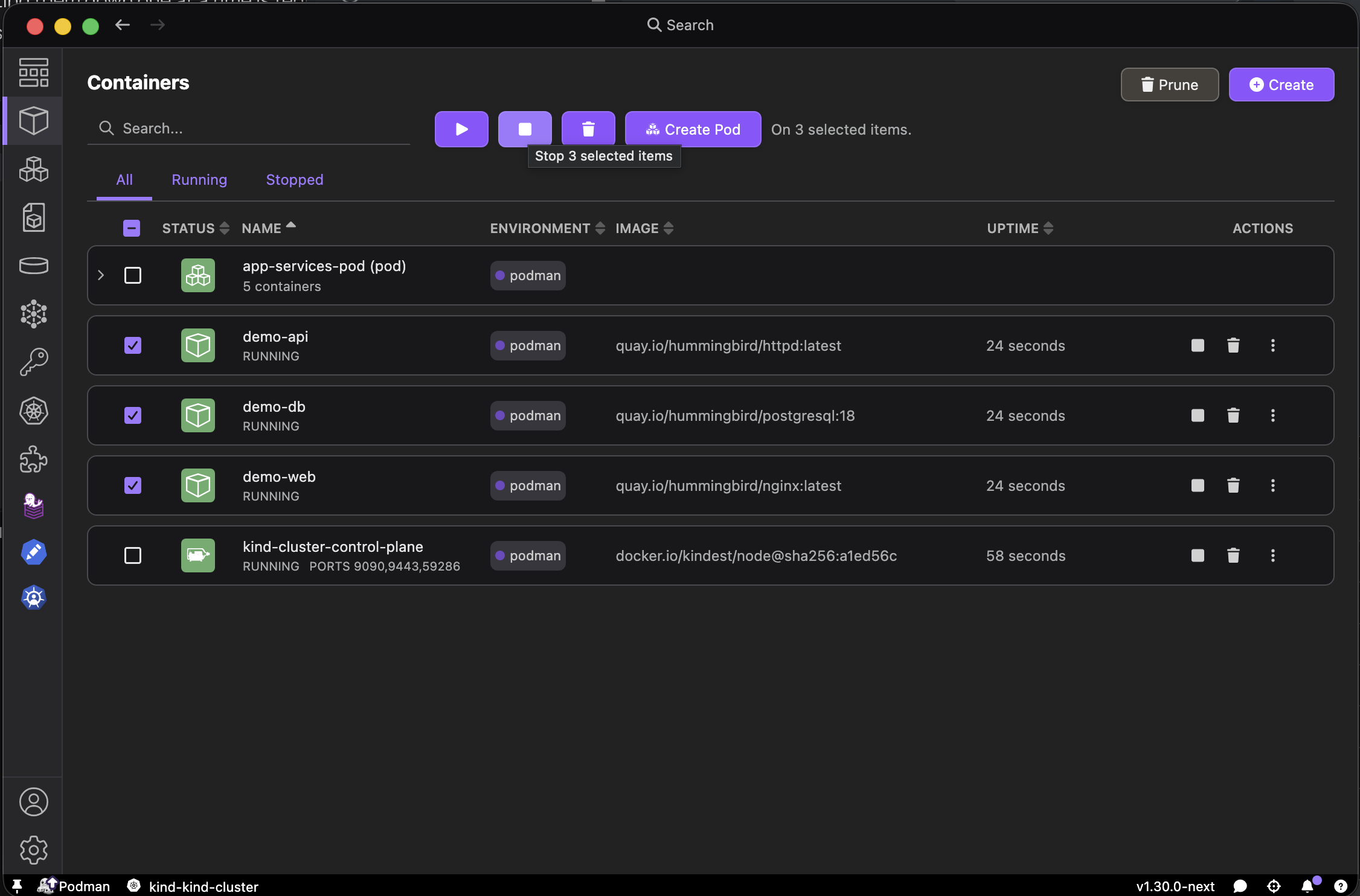Stop the 3 selected items
The height and width of the screenshot is (896, 1360).
(x=525, y=129)
